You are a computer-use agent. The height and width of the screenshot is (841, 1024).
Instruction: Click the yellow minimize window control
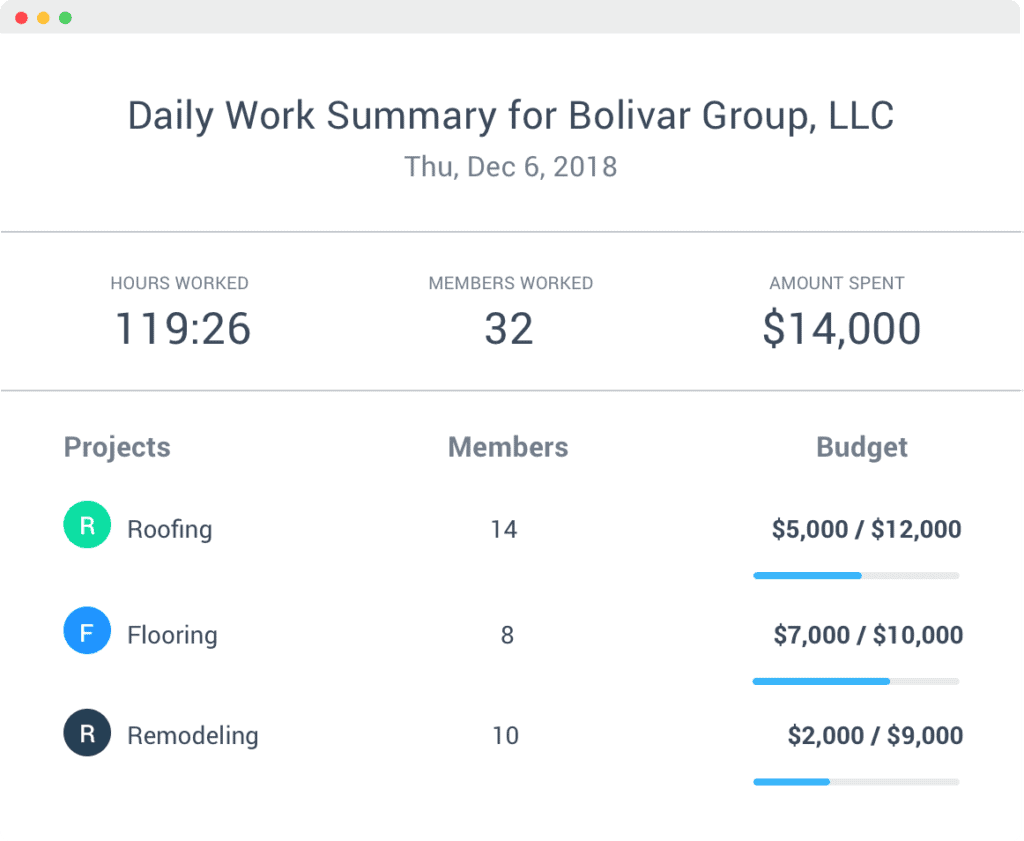click(x=42, y=17)
